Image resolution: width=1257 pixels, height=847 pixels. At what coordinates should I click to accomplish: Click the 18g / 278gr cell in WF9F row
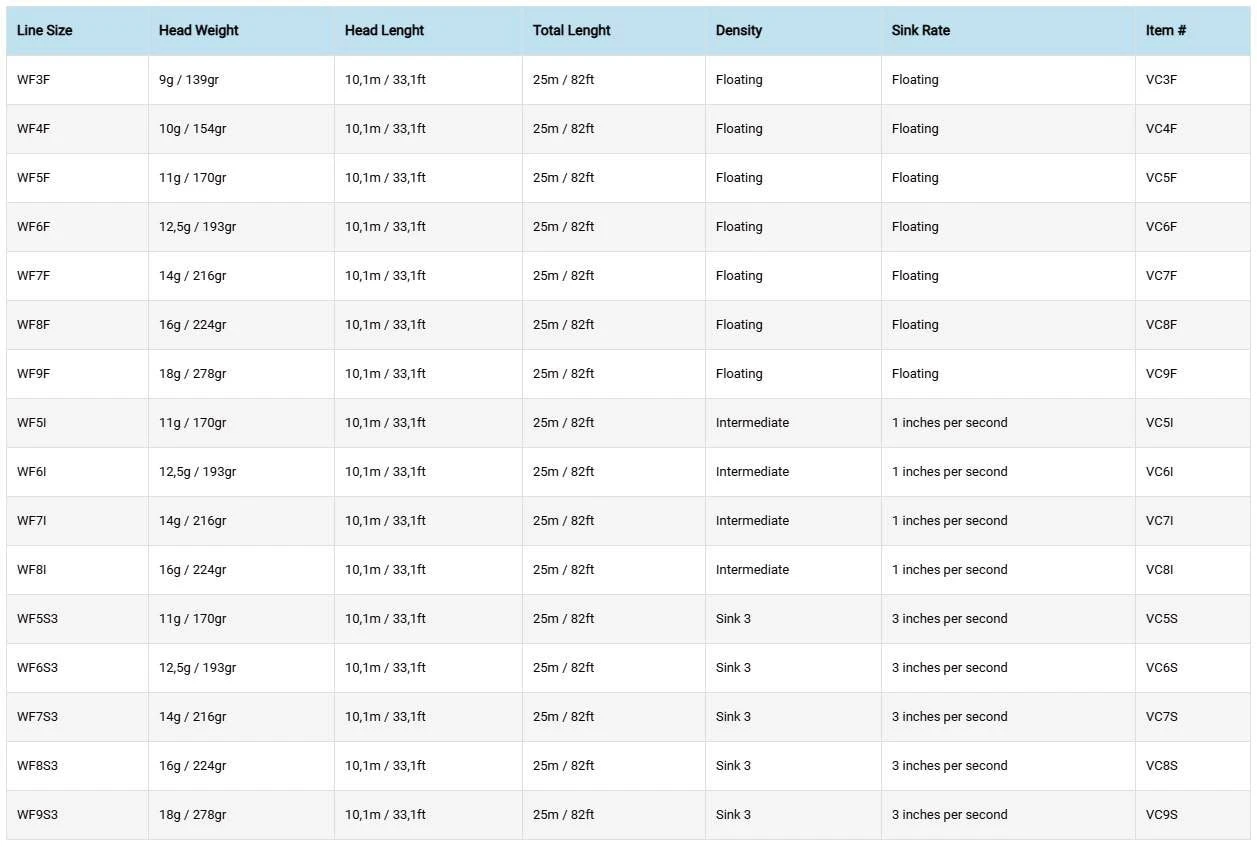(x=192, y=374)
